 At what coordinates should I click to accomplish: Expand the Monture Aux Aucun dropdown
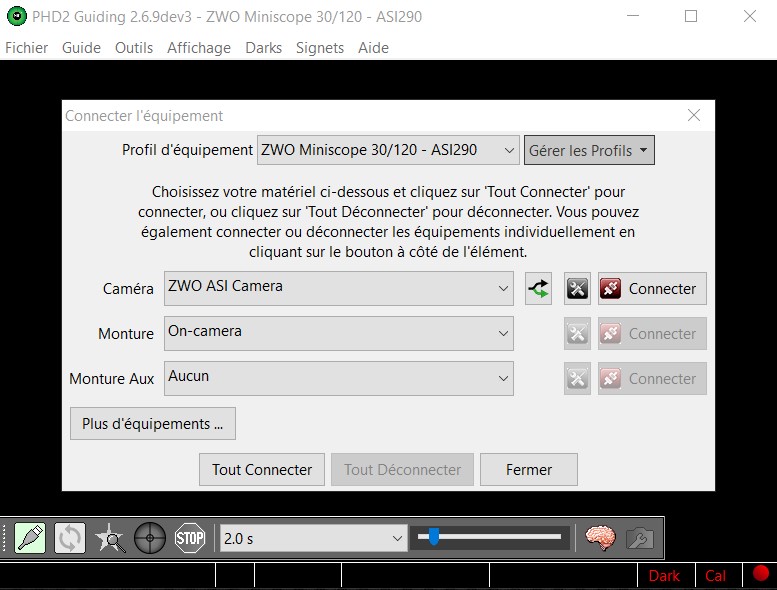pos(339,378)
